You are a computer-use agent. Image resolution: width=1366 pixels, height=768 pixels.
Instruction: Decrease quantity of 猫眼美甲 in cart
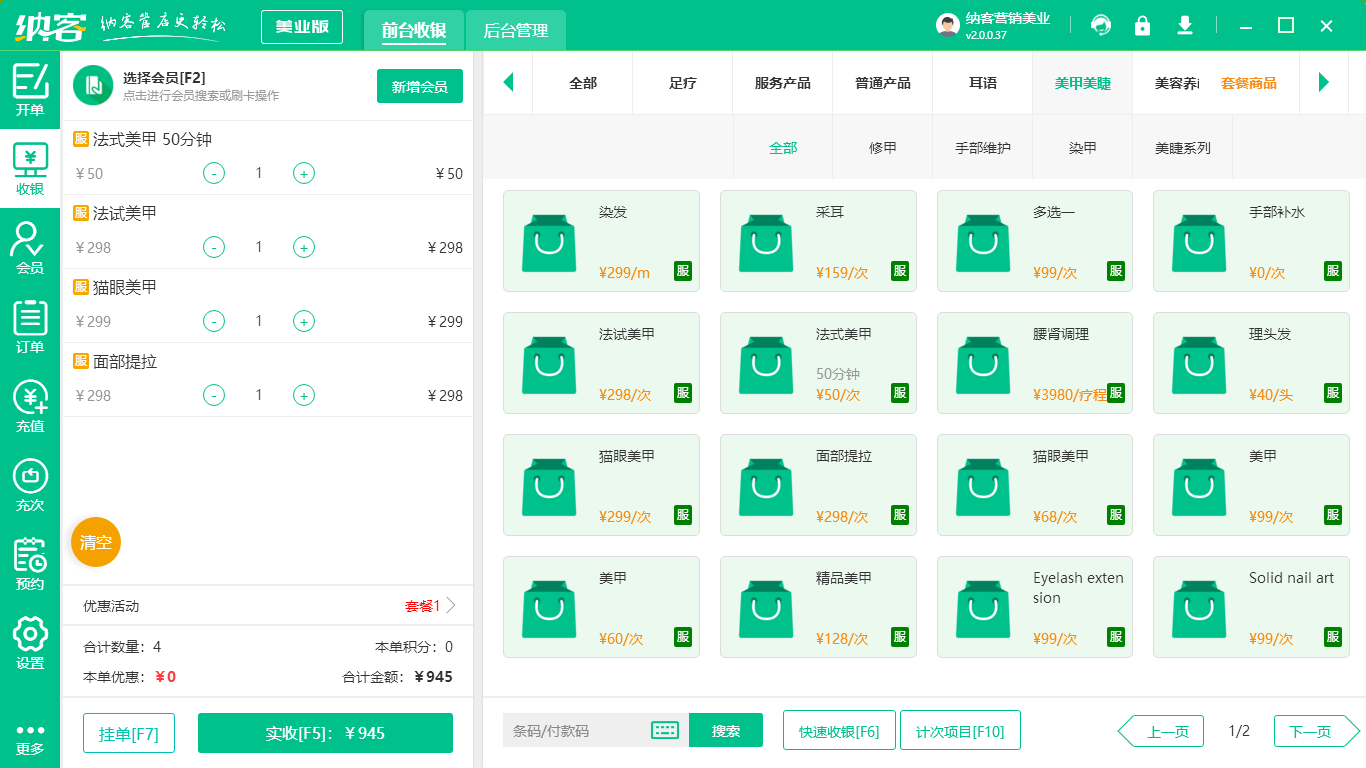click(214, 321)
